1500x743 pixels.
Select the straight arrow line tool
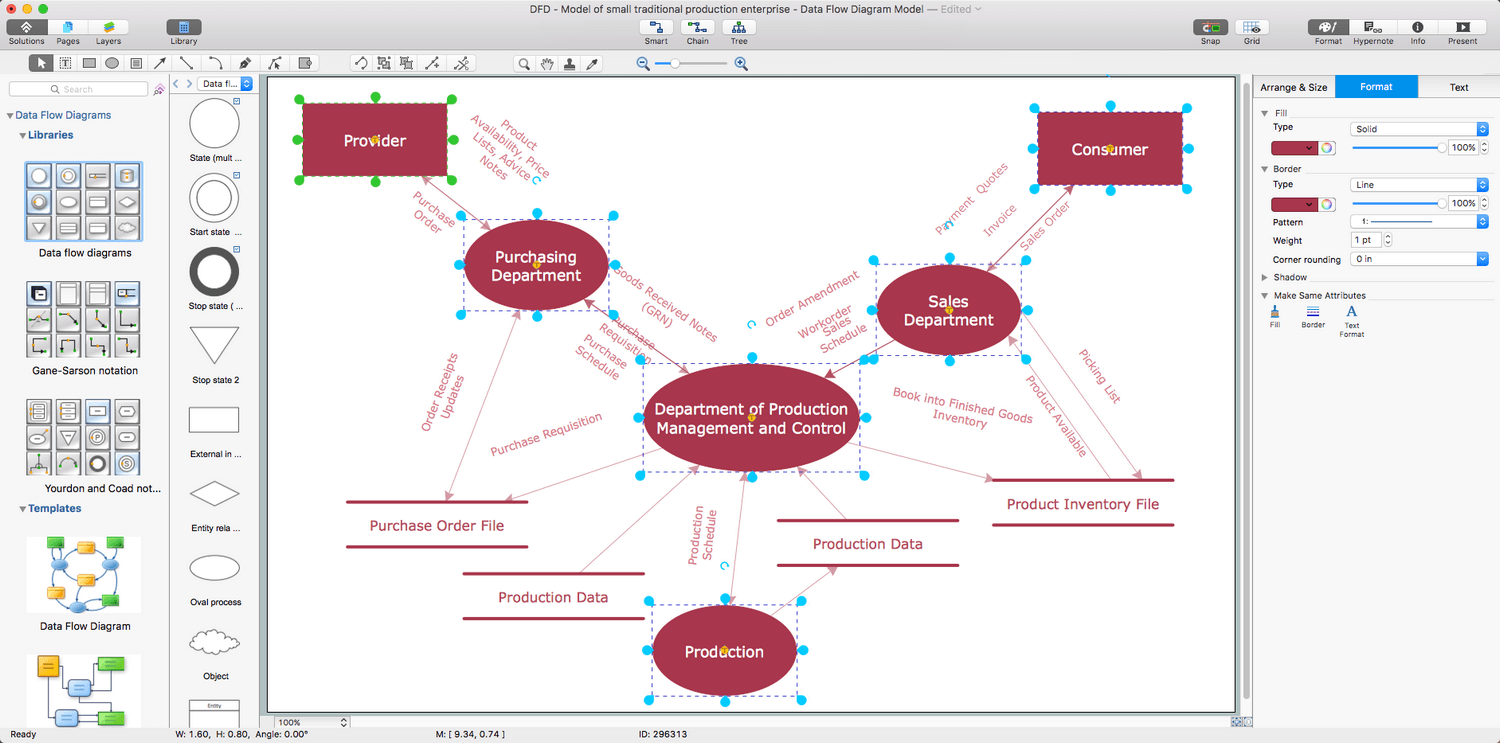[160, 63]
